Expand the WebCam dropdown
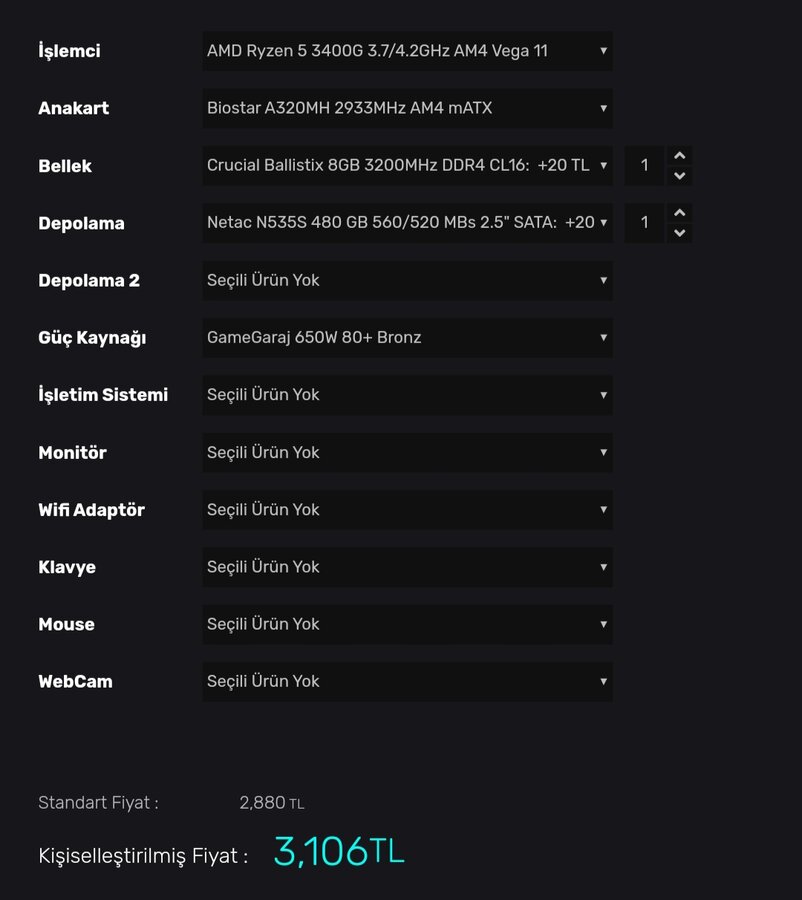 tap(407, 682)
